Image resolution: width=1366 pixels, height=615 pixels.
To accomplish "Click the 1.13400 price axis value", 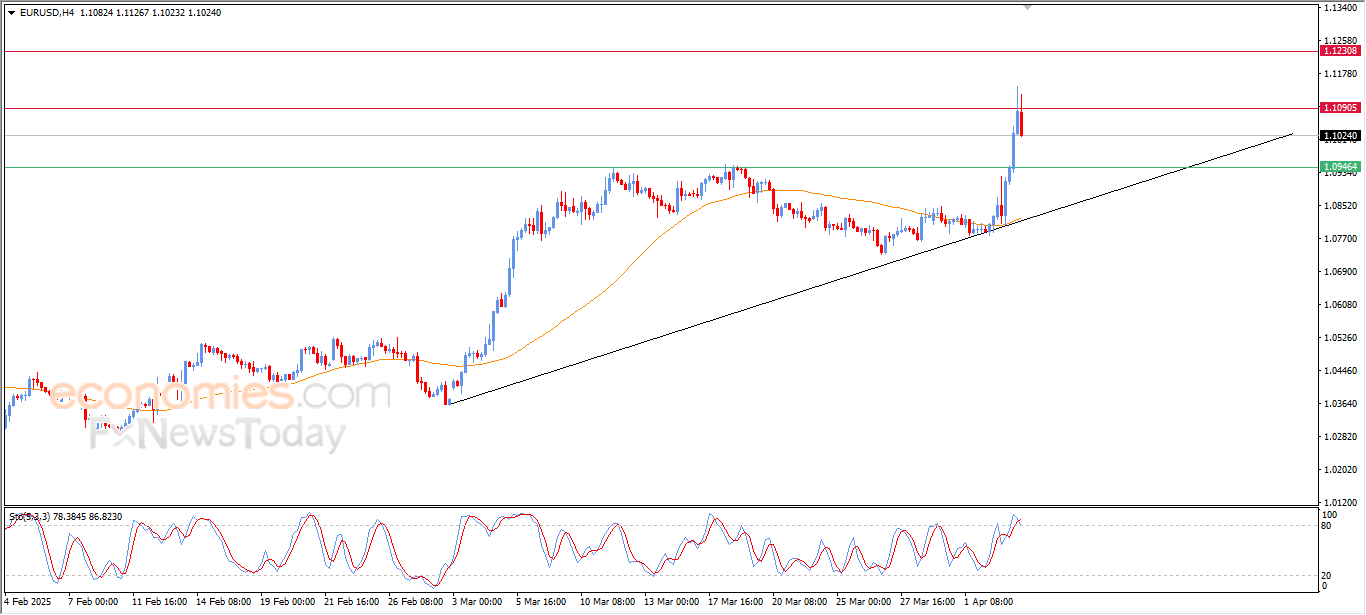I will pyautogui.click(x=1339, y=8).
